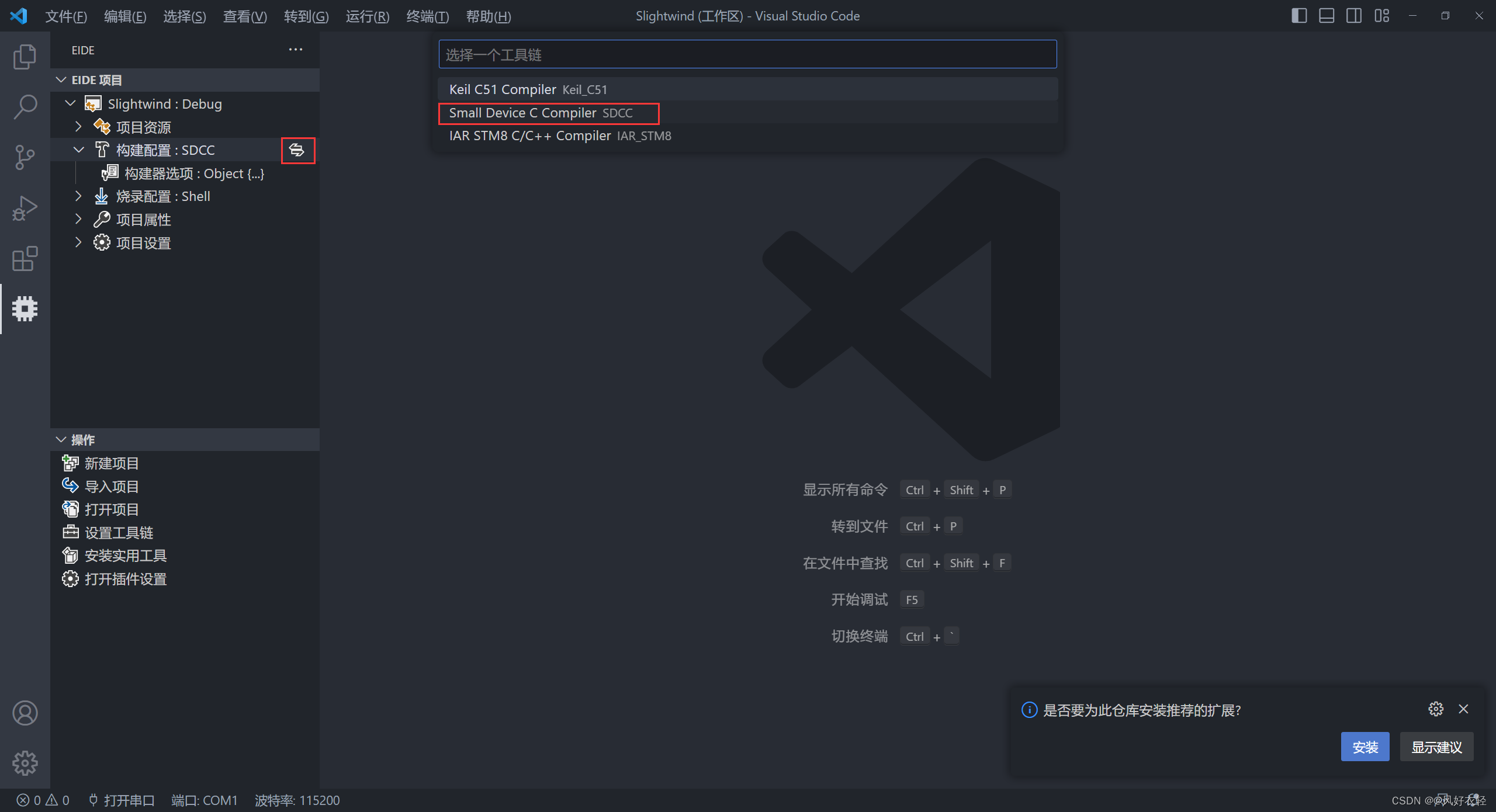Open Run and Debug view

click(25, 208)
